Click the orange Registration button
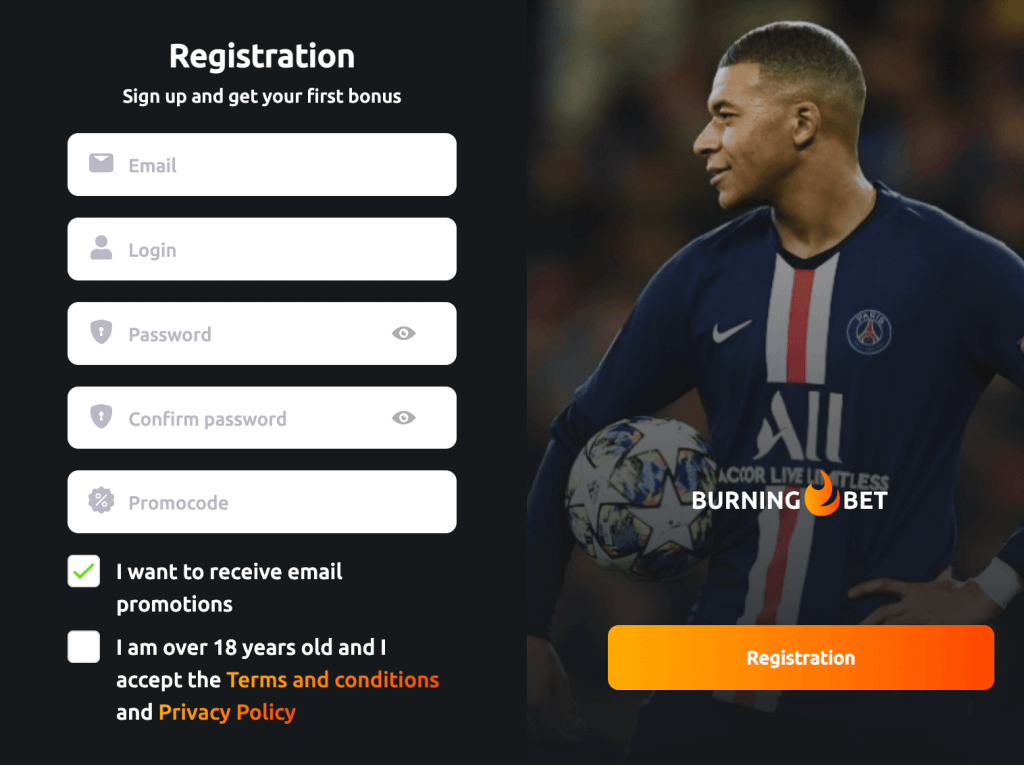This screenshot has height=765, width=1024. tap(801, 657)
